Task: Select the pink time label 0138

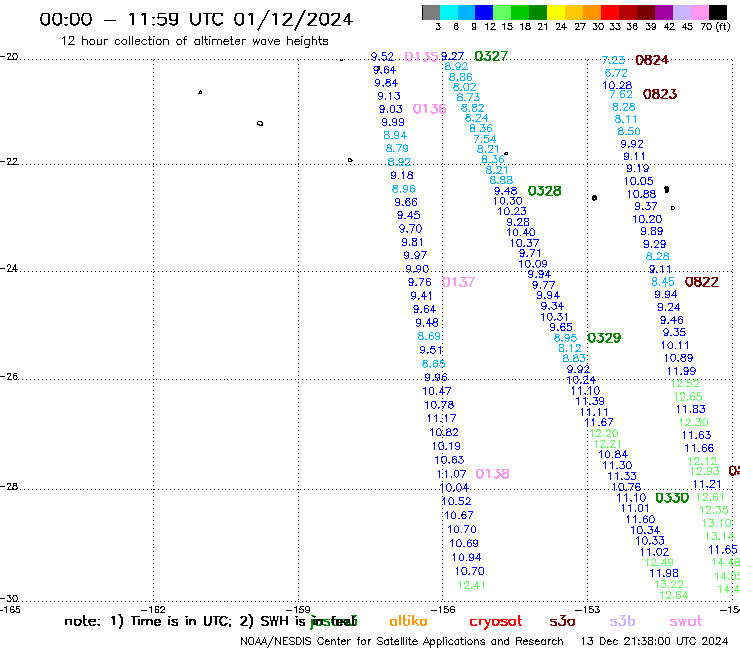Action: [492, 474]
